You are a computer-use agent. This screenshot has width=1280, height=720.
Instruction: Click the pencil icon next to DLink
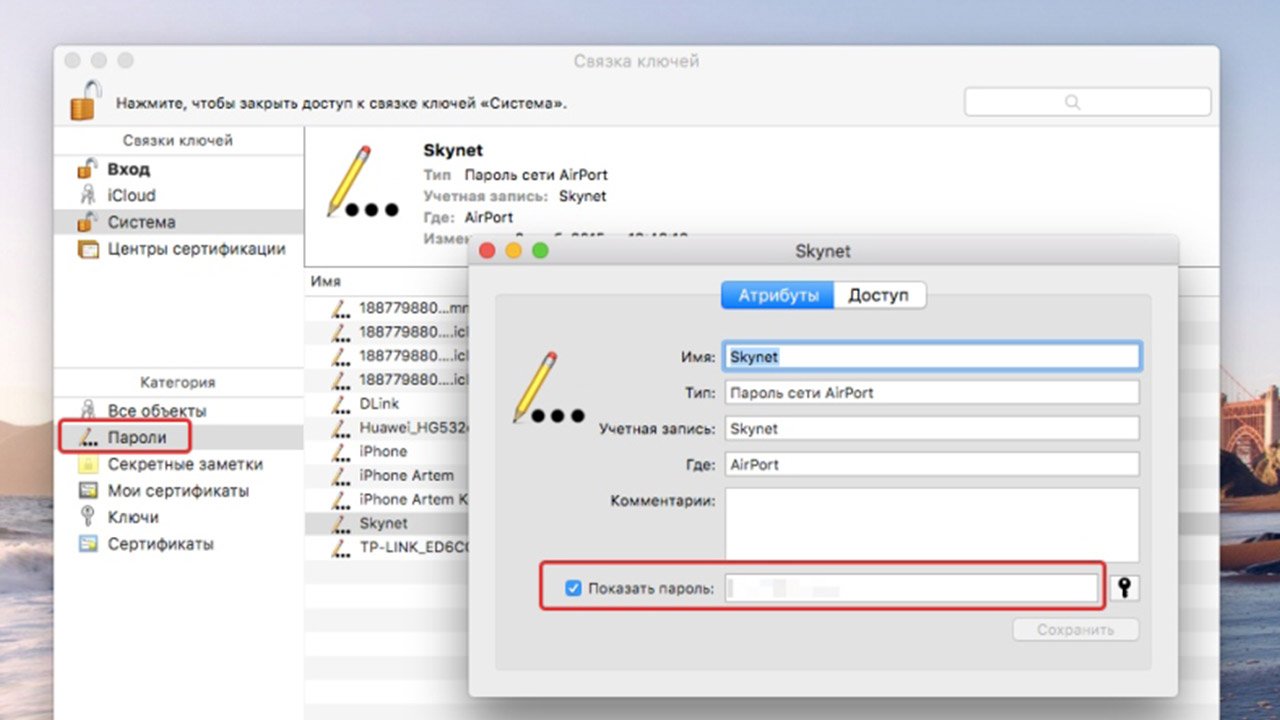341,403
